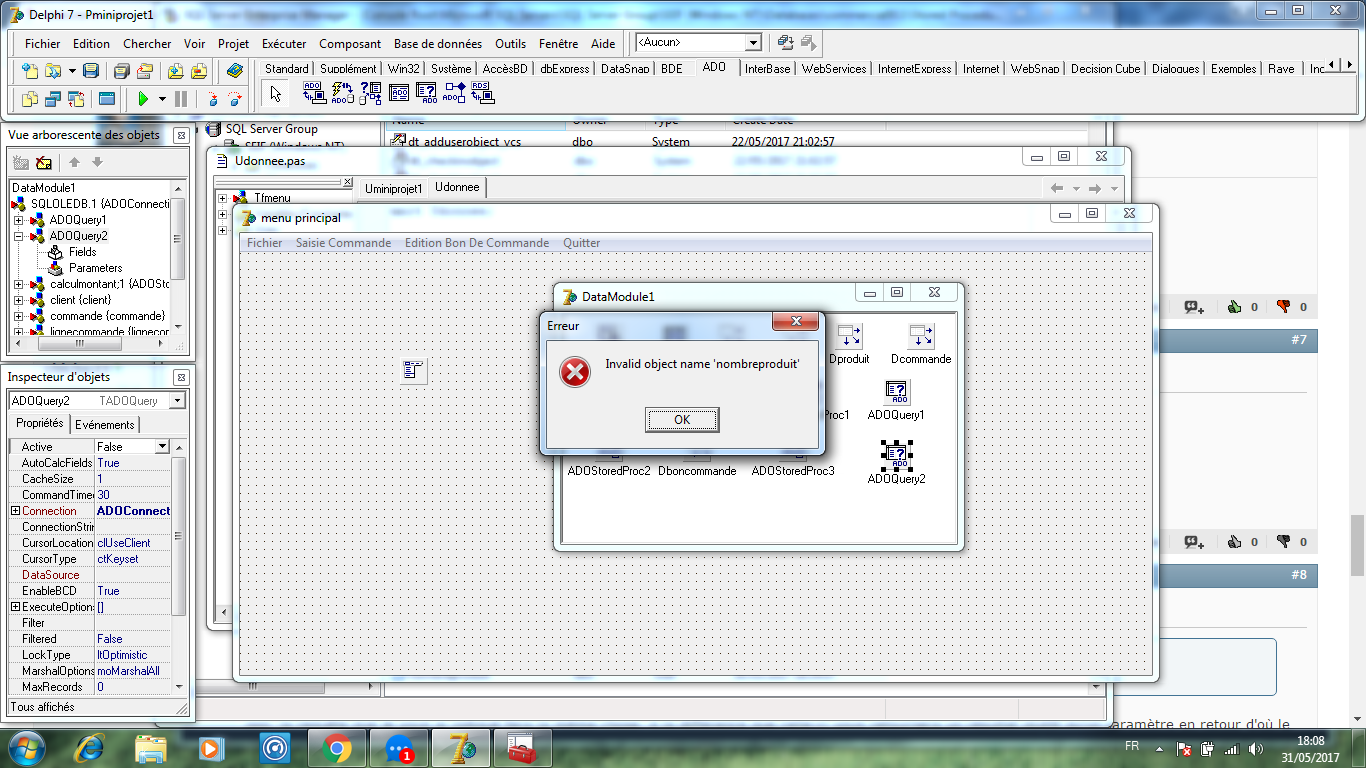Click the View Form toolbar icon

pyautogui.click(x=52, y=99)
